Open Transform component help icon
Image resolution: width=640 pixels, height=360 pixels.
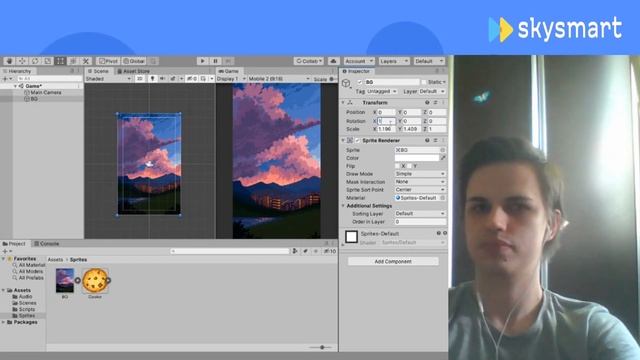[427, 102]
